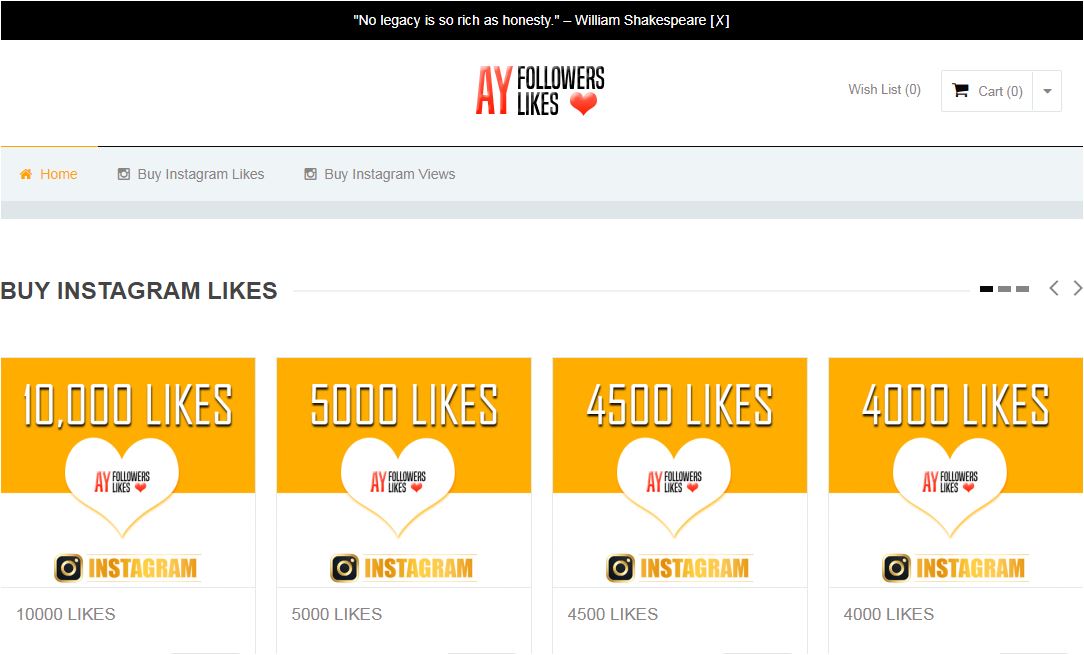Screen dimensions: 1084x655
Task: Open the Wish List (0) link
Action: [x=884, y=90]
